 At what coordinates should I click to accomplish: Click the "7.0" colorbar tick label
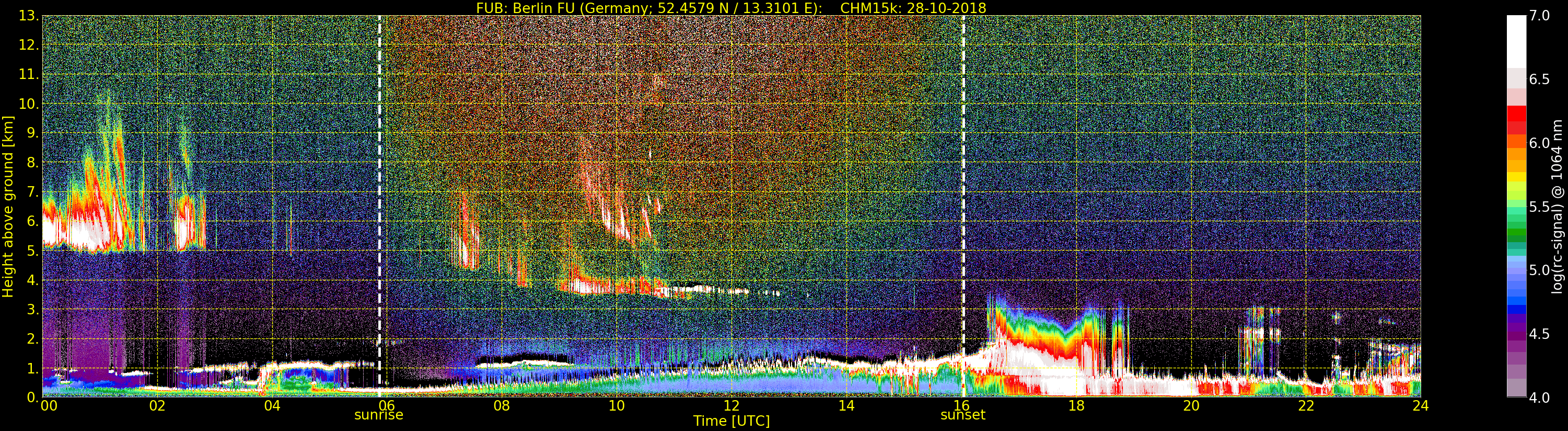[x=1539, y=16]
